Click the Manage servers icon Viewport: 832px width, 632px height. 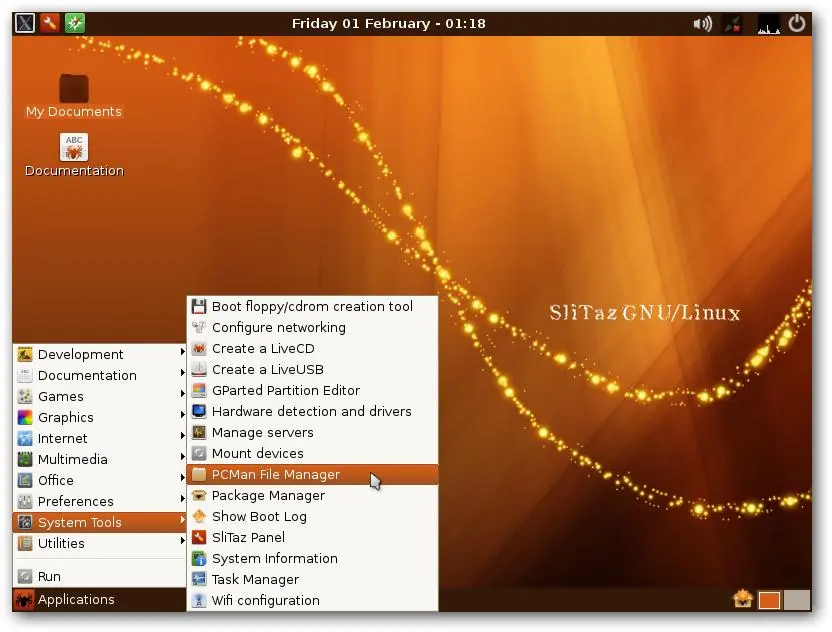pyautogui.click(x=199, y=432)
